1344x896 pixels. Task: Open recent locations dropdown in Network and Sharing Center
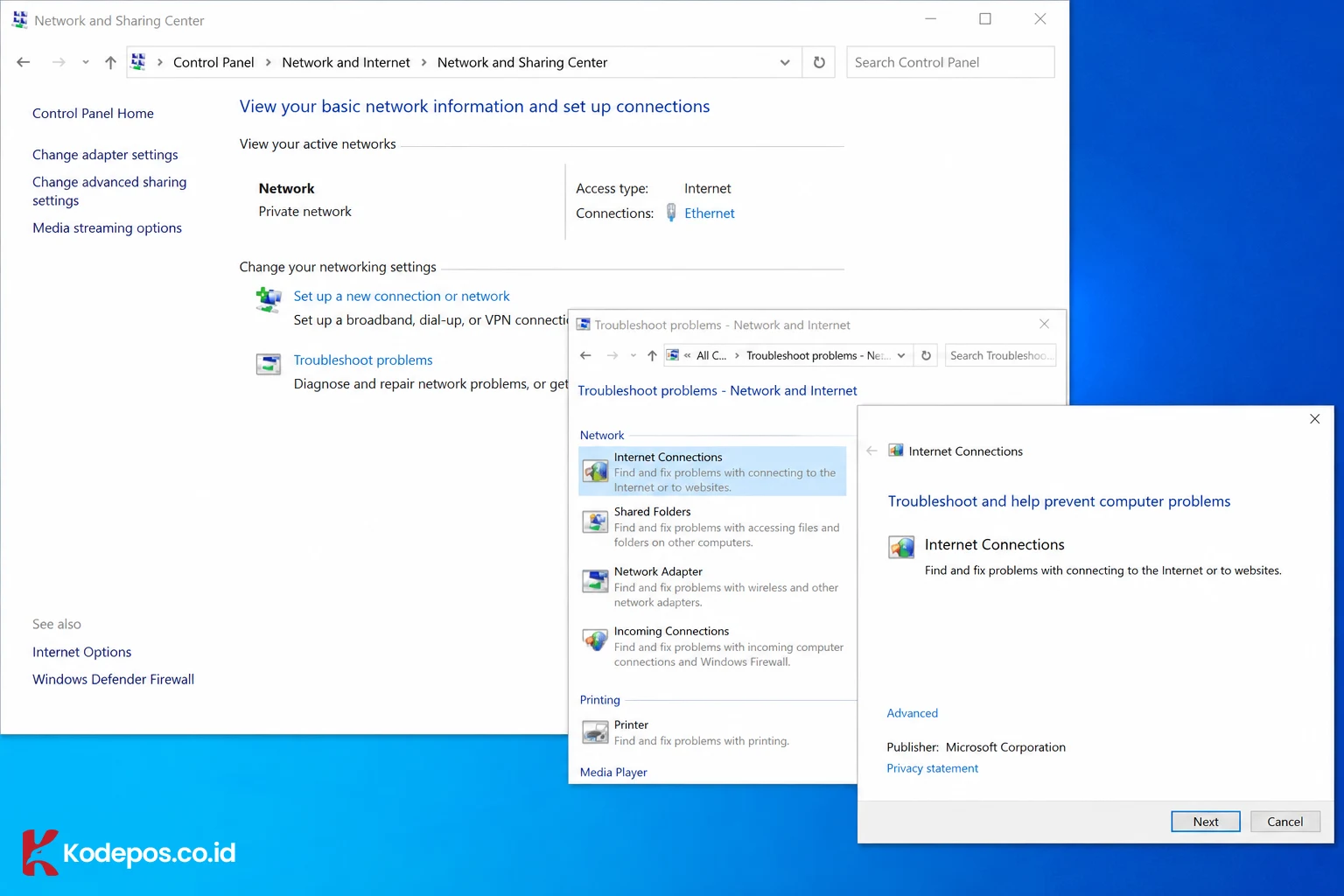[x=85, y=62]
